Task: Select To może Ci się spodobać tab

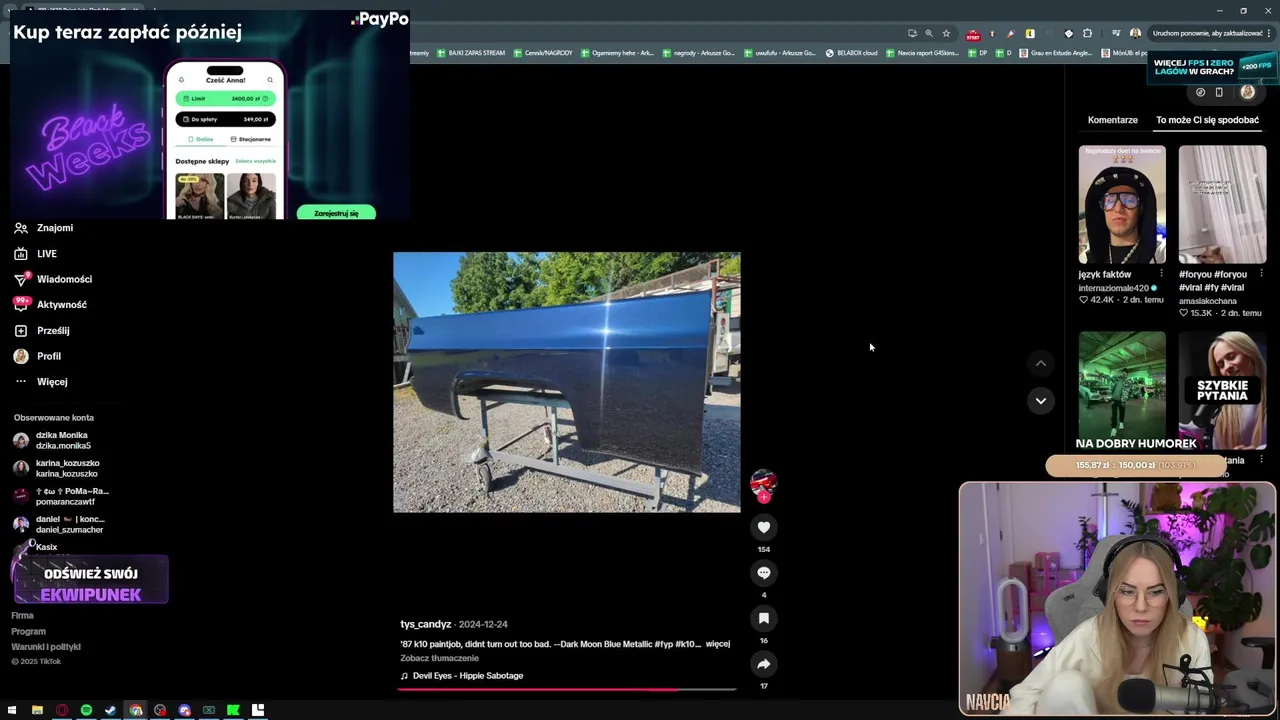Action: tap(1207, 120)
